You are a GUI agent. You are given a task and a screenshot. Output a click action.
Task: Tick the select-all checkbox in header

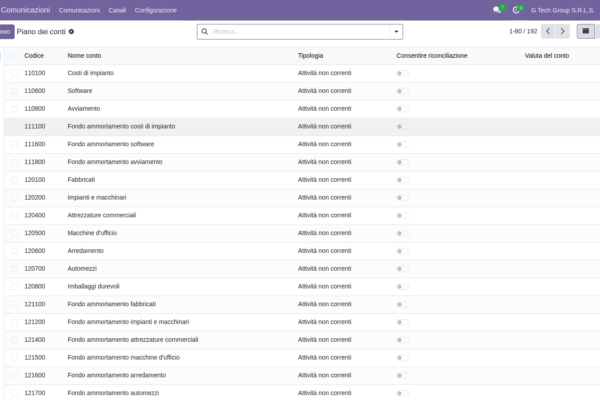pos(15,56)
